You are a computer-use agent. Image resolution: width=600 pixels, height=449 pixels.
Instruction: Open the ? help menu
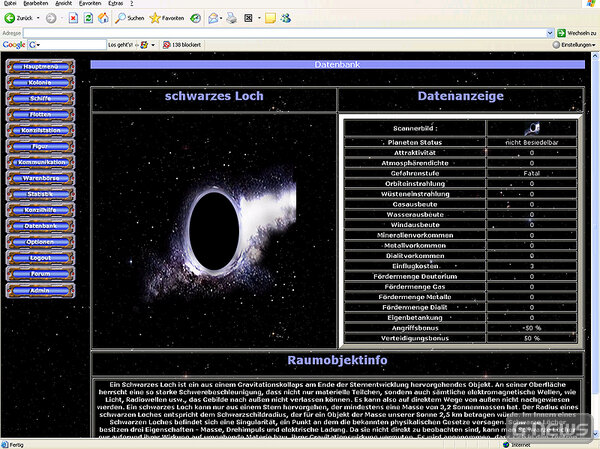click(x=132, y=3)
